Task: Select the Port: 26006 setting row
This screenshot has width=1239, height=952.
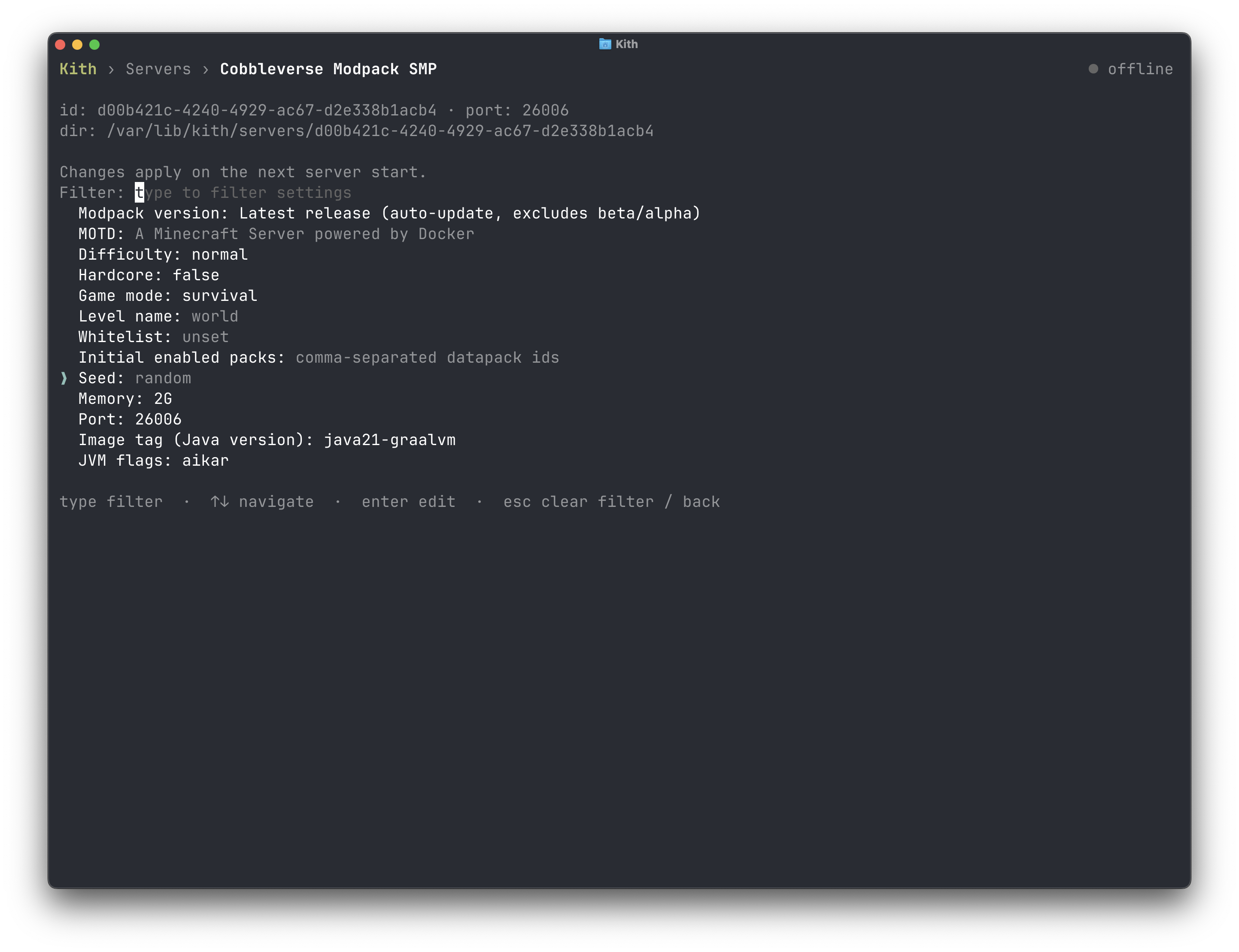Action: (x=130, y=419)
